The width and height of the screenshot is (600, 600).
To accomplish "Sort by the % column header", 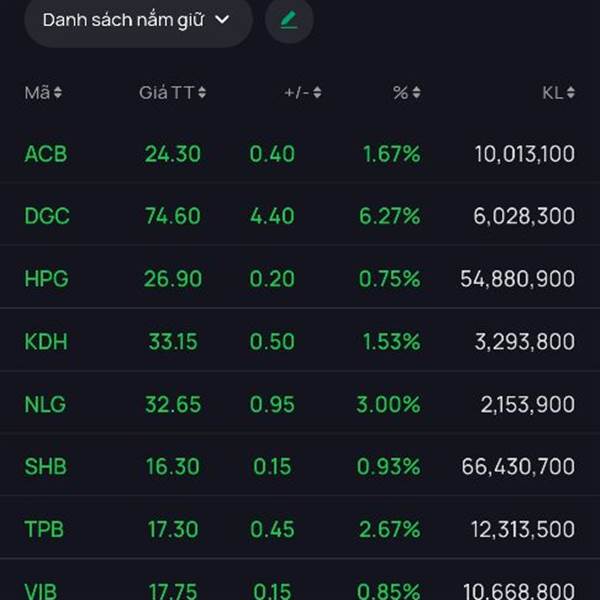I will coord(406,93).
